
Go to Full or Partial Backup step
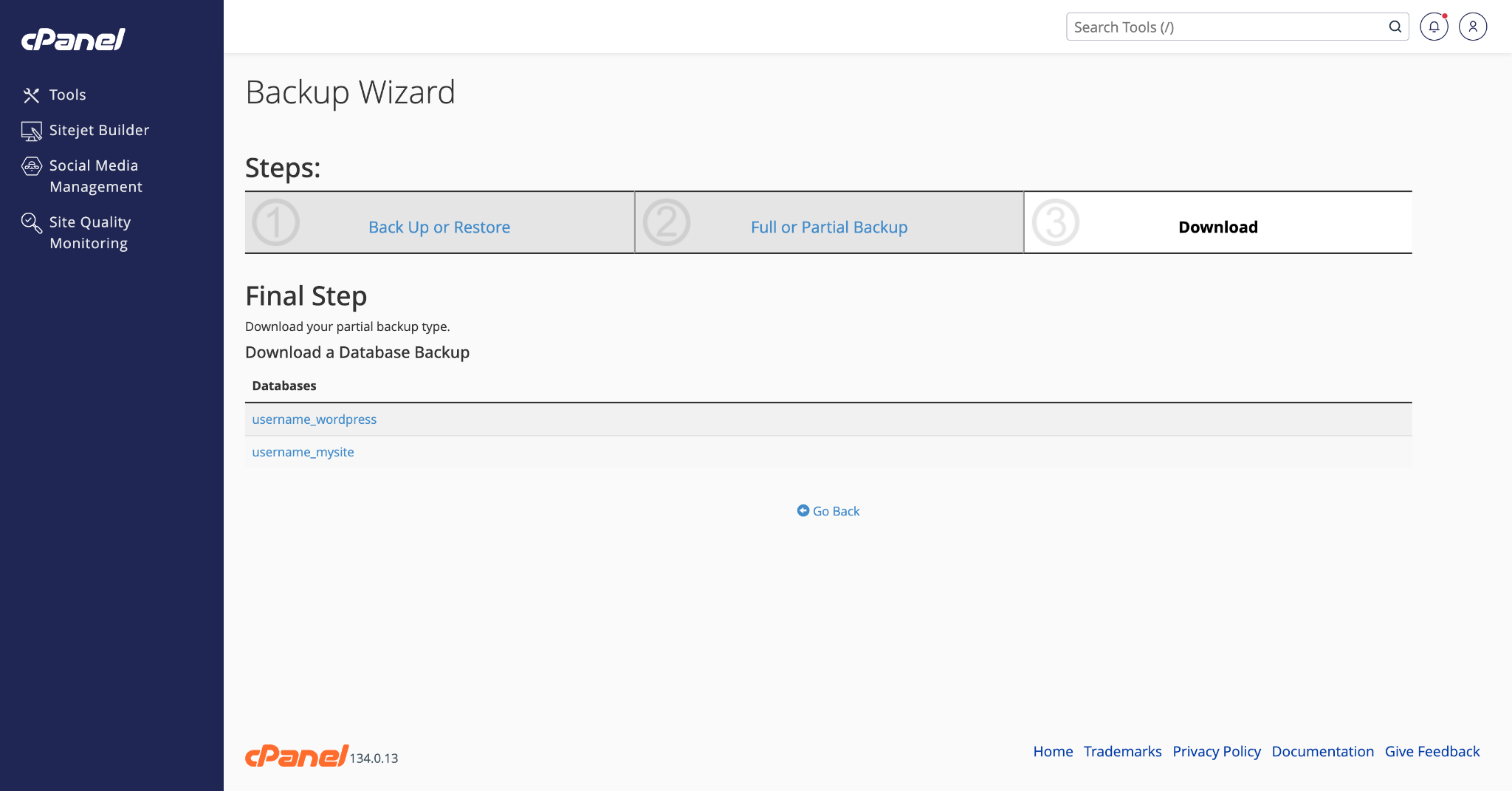tap(829, 227)
